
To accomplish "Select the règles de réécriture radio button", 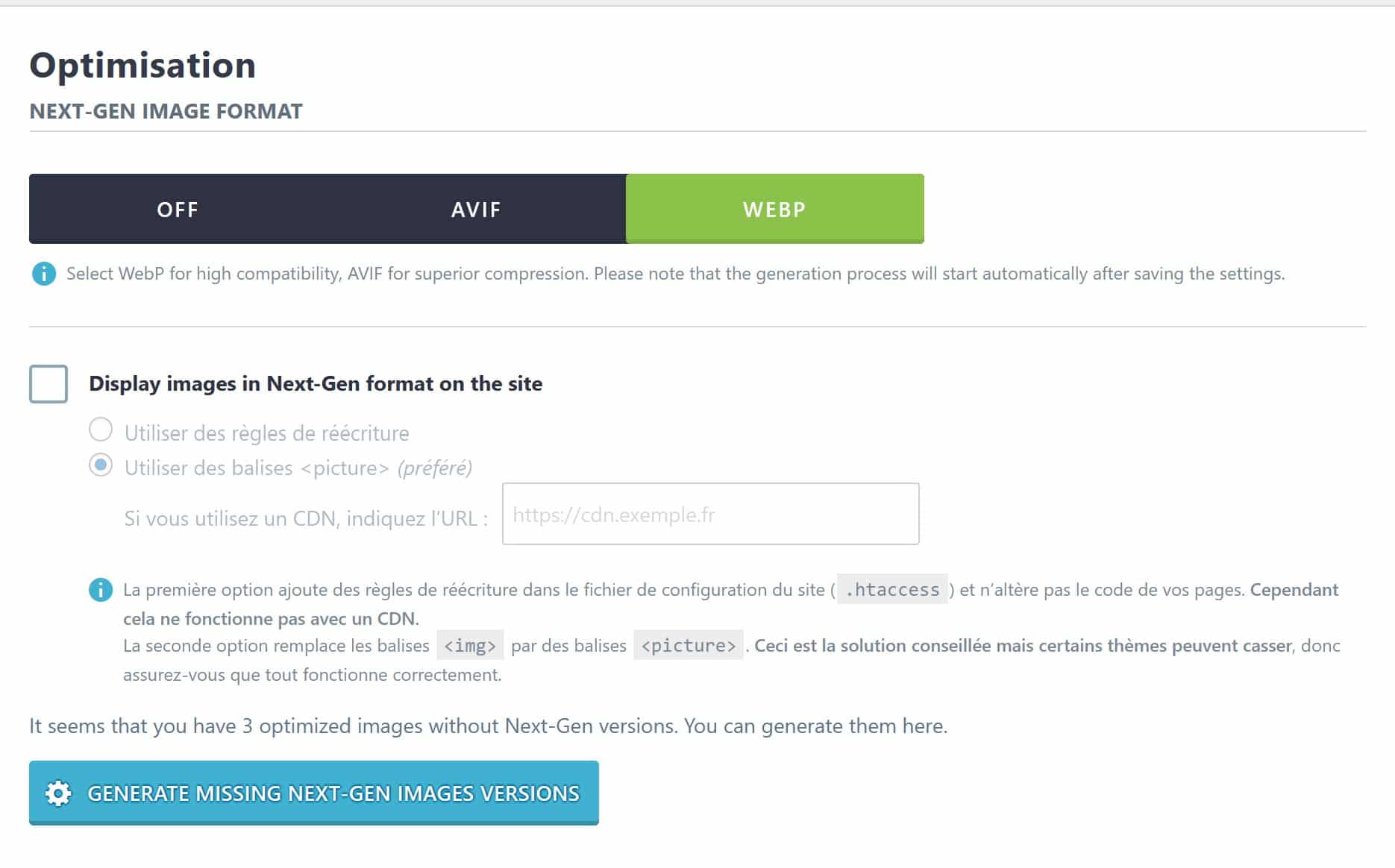I will tap(101, 430).
